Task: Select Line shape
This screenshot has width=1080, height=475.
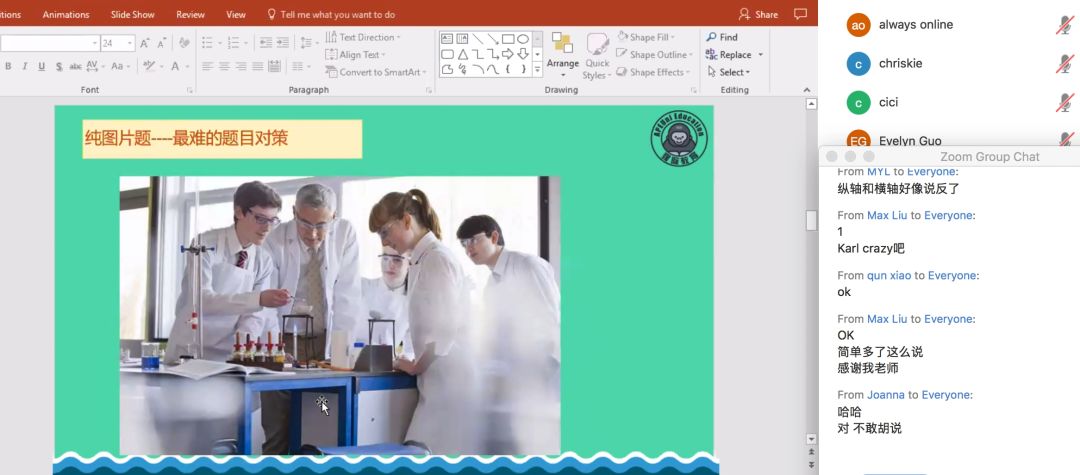Action: [x=477, y=39]
